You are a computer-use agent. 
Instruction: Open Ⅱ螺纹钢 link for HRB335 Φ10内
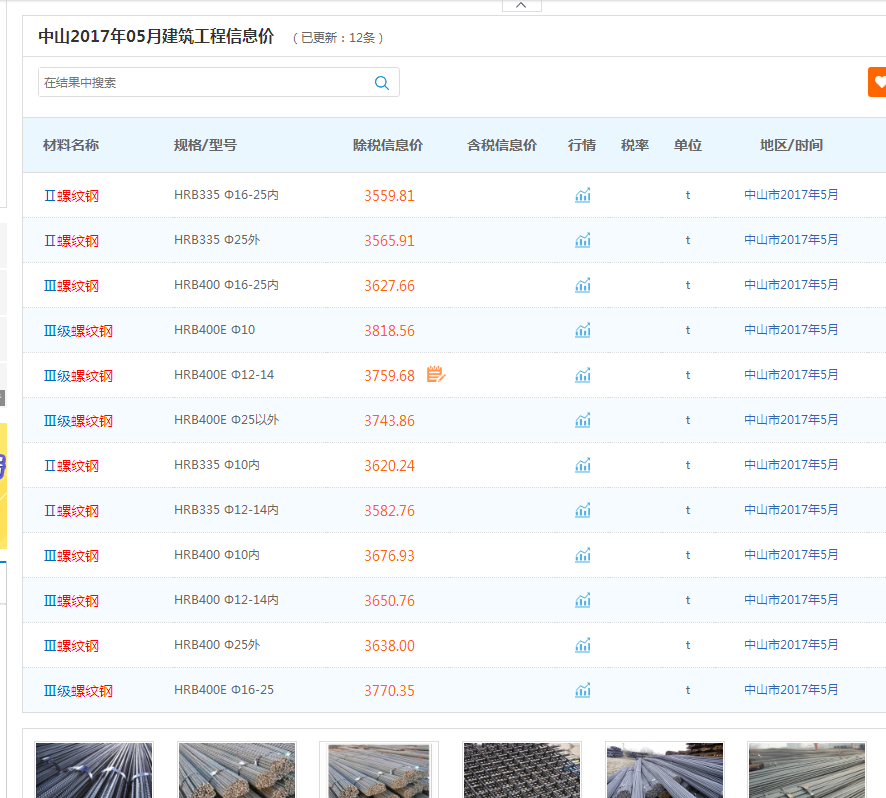(72, 466)
